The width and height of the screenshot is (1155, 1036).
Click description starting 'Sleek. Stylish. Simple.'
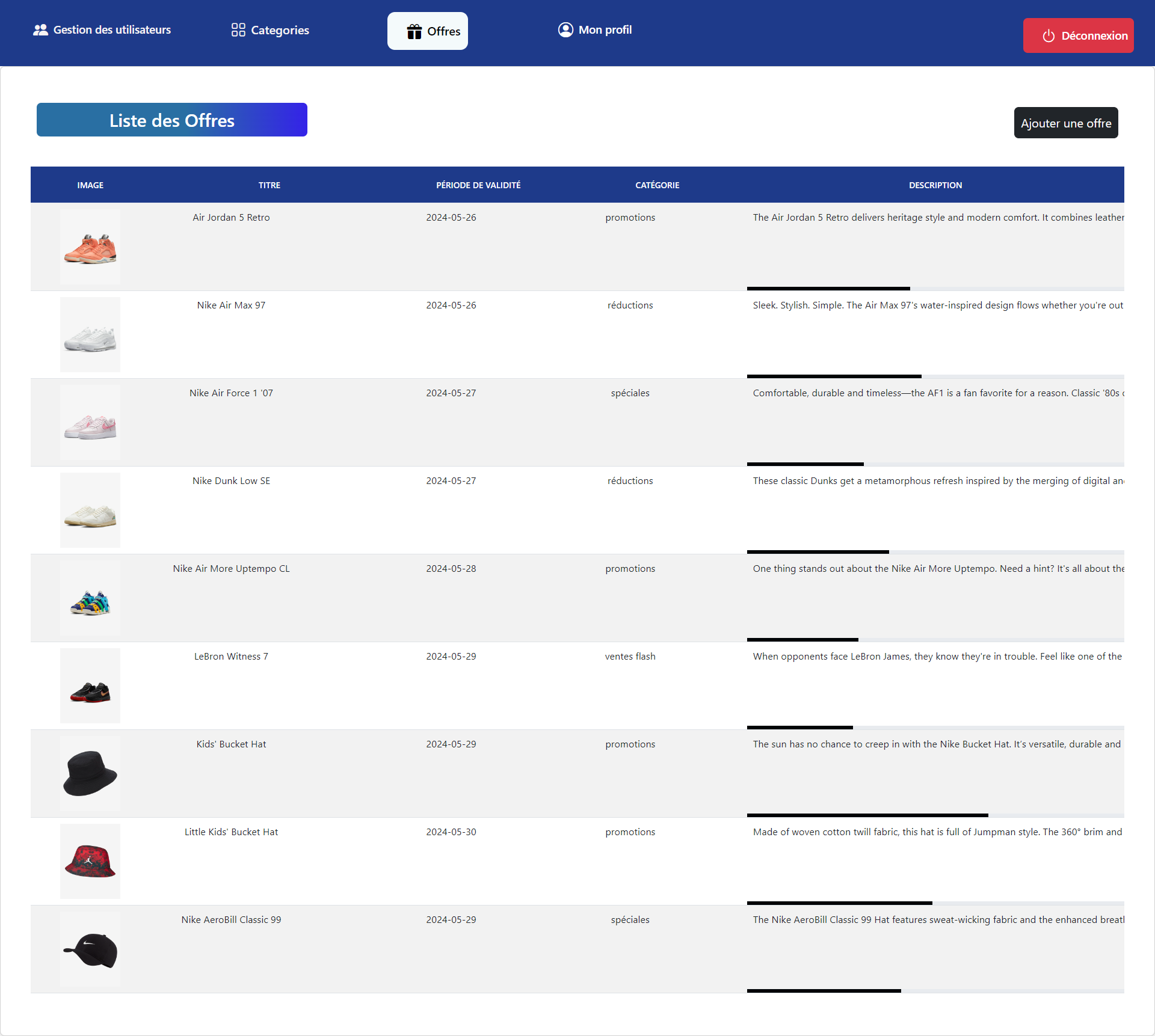click(938, 305)
